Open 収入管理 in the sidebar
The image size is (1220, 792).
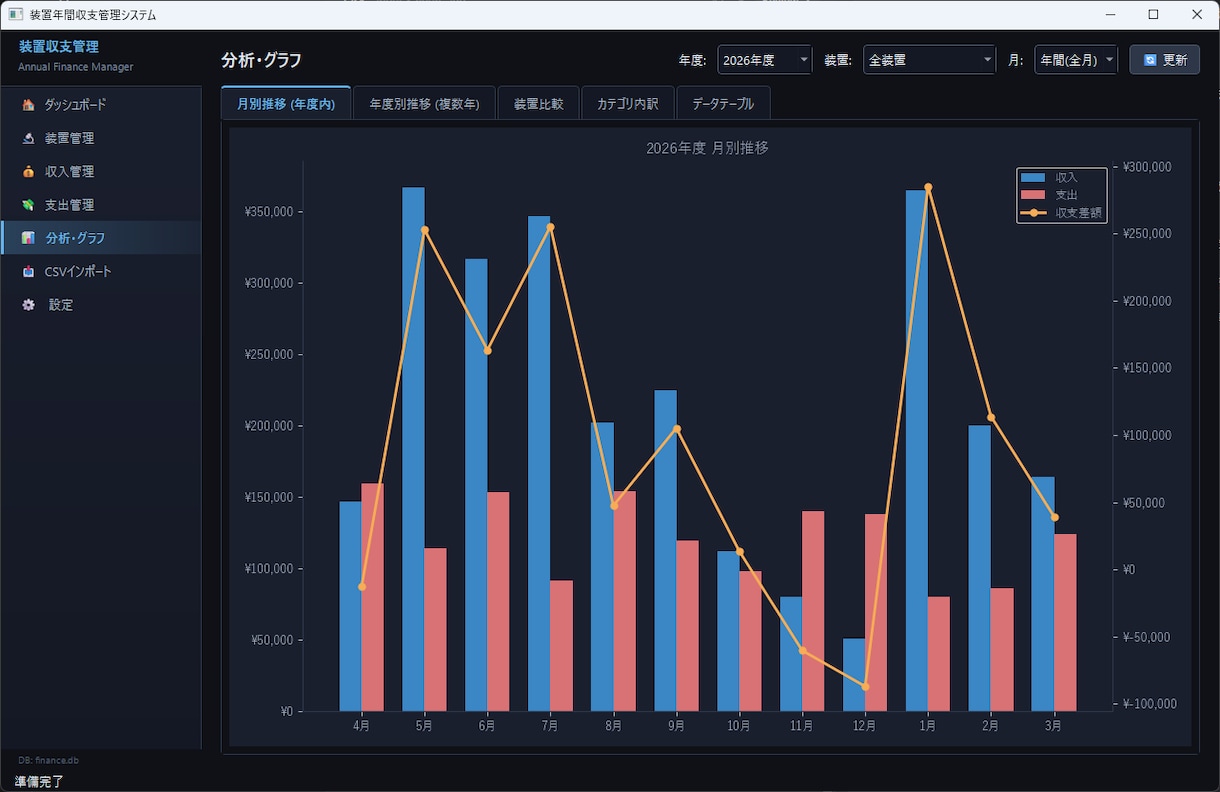pos(101,172)
